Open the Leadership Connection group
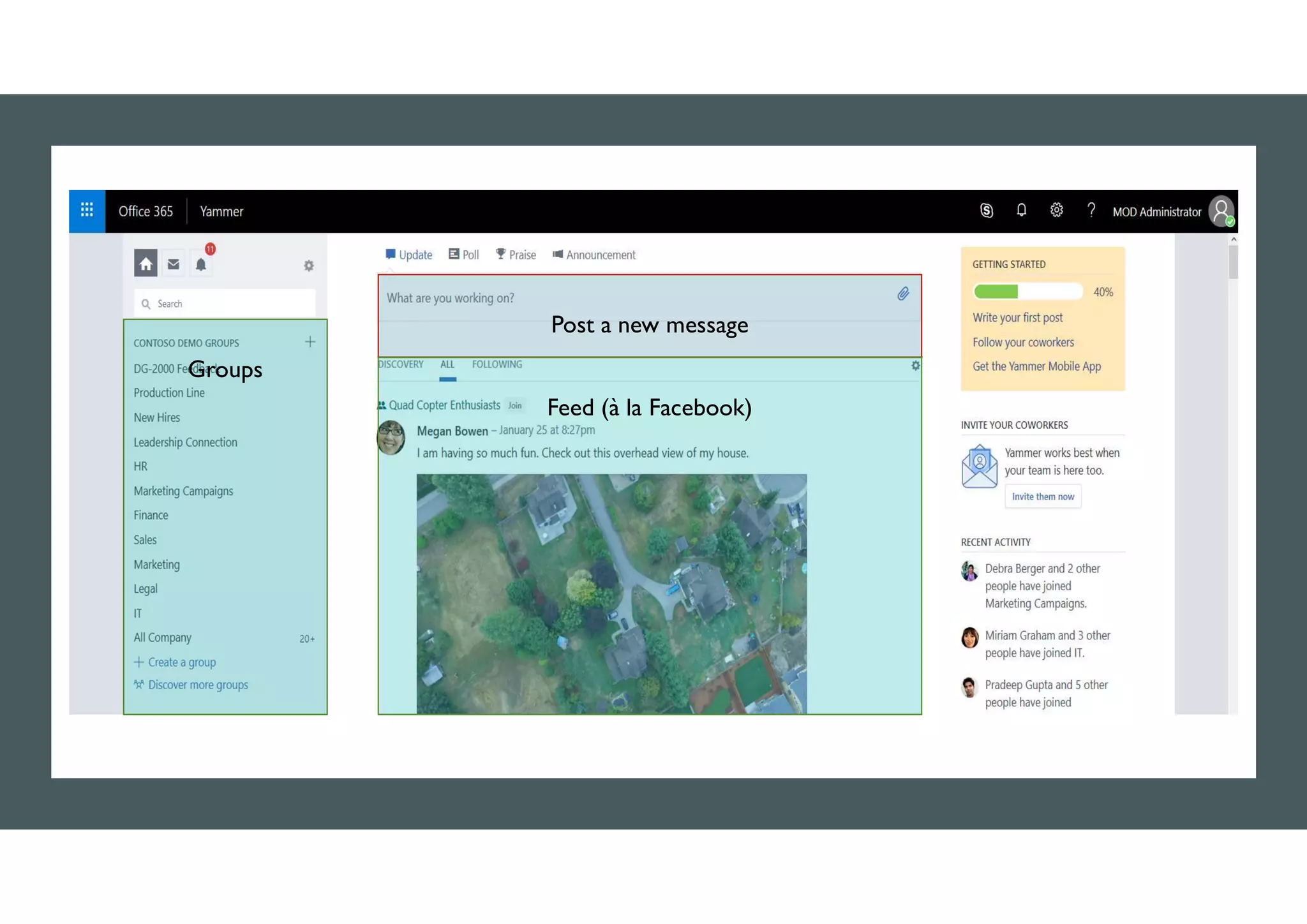The image size is (1307, 924). click(x=185, y=442)
